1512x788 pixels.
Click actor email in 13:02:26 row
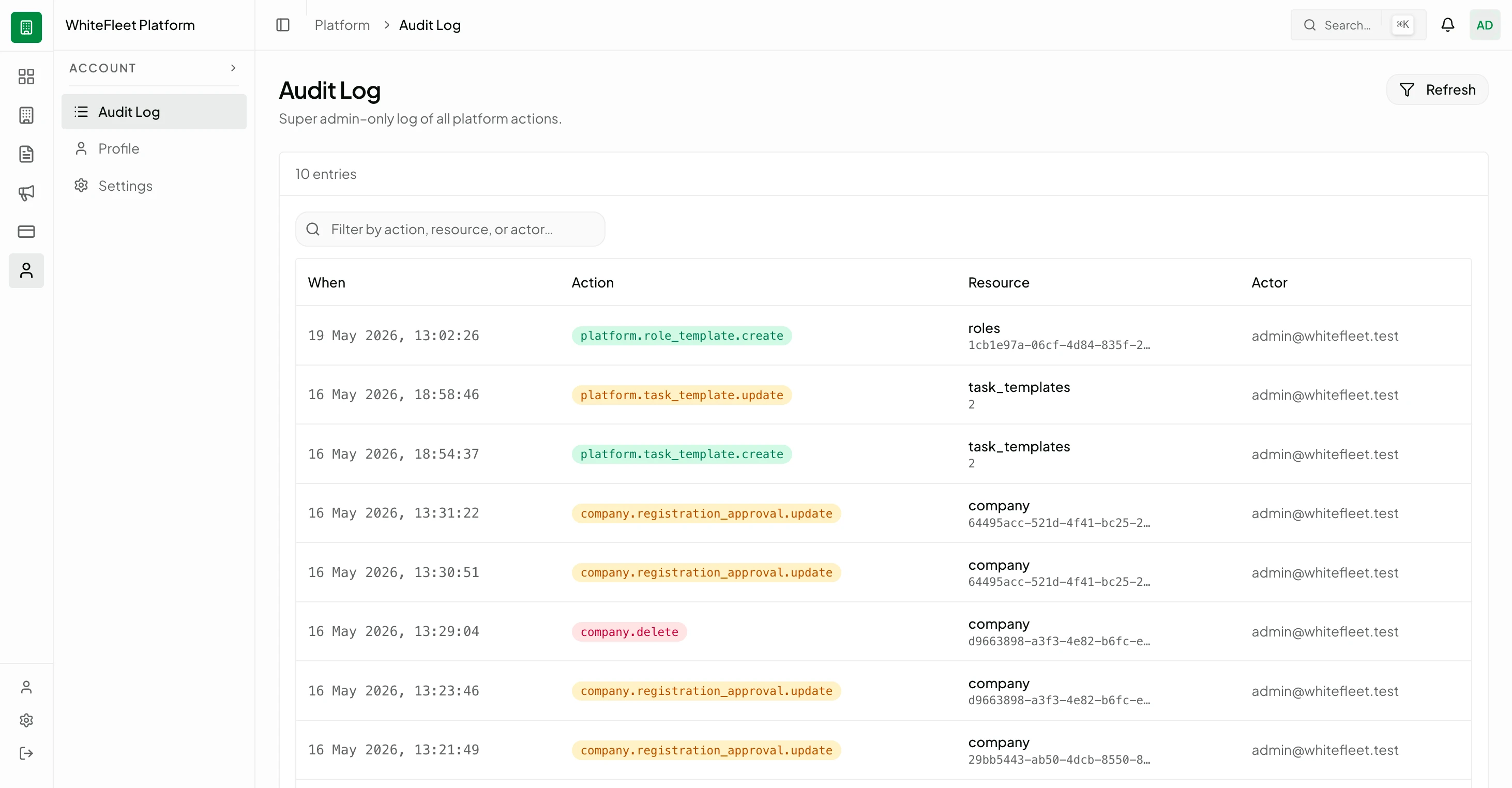[1325, 336]
